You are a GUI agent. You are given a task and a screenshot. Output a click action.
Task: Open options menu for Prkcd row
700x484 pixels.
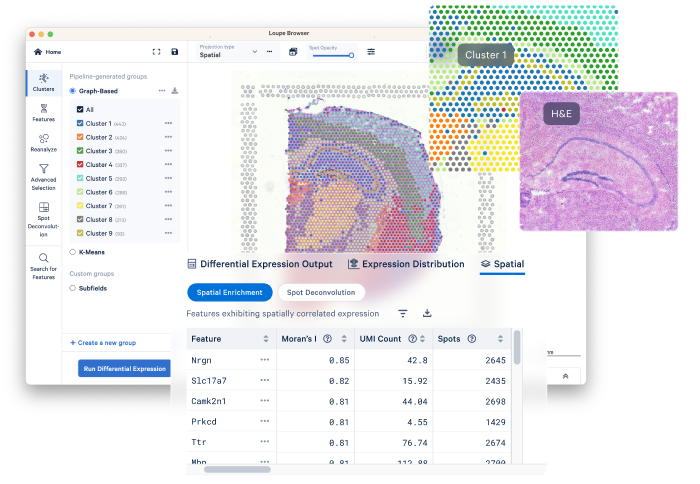(265, 421)
